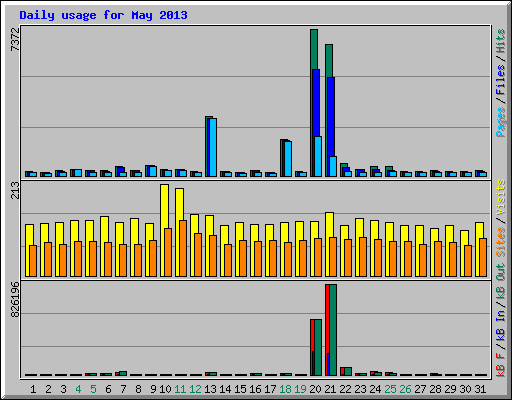The height and width of the screenshot is (400, 512).
Task: Click the Sites legend label
Action: 501,242
